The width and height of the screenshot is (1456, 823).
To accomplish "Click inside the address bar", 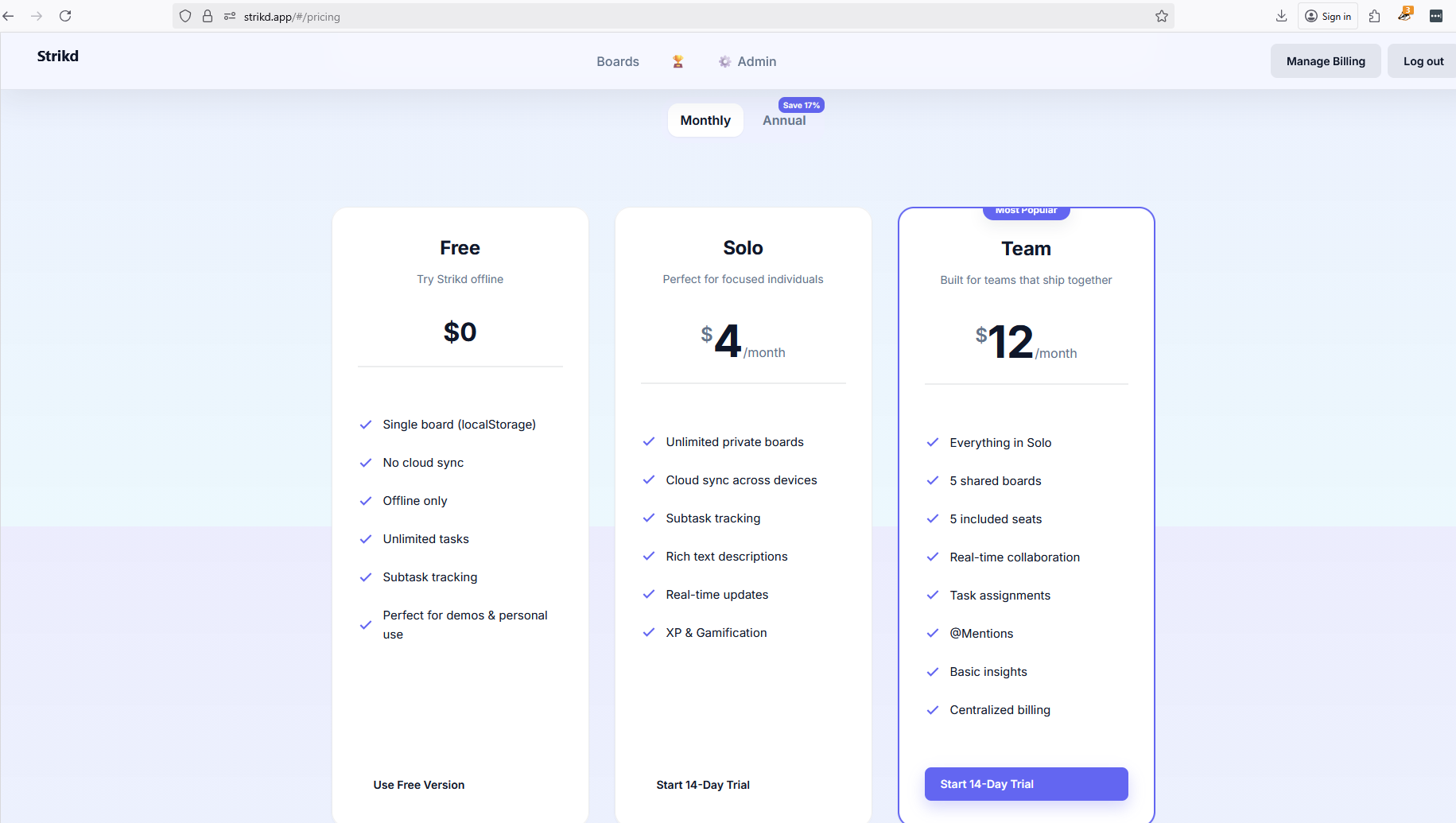I will (557, 16).
